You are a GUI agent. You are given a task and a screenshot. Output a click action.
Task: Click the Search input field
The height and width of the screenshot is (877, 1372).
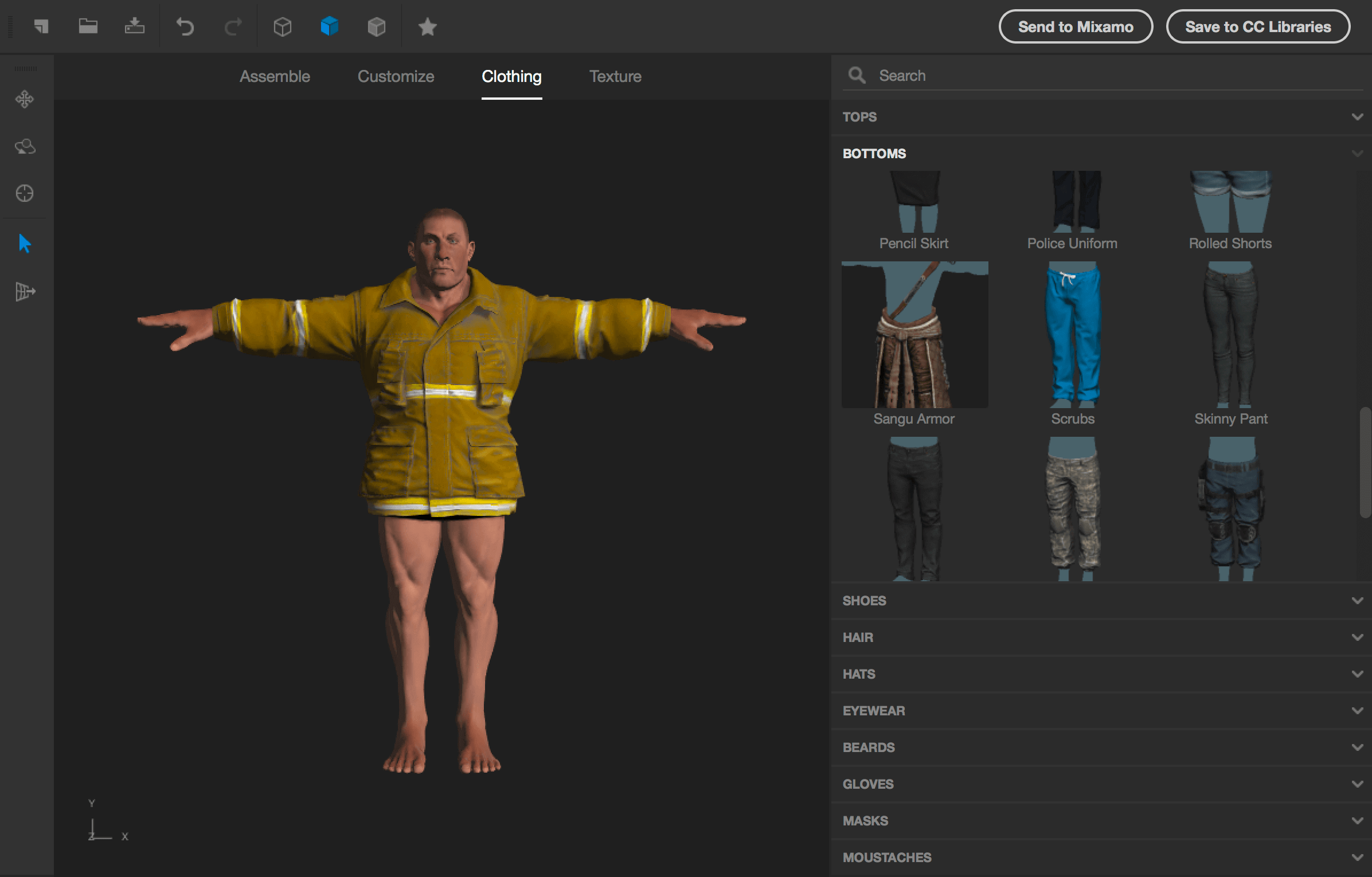click(x=1102, y=76)
